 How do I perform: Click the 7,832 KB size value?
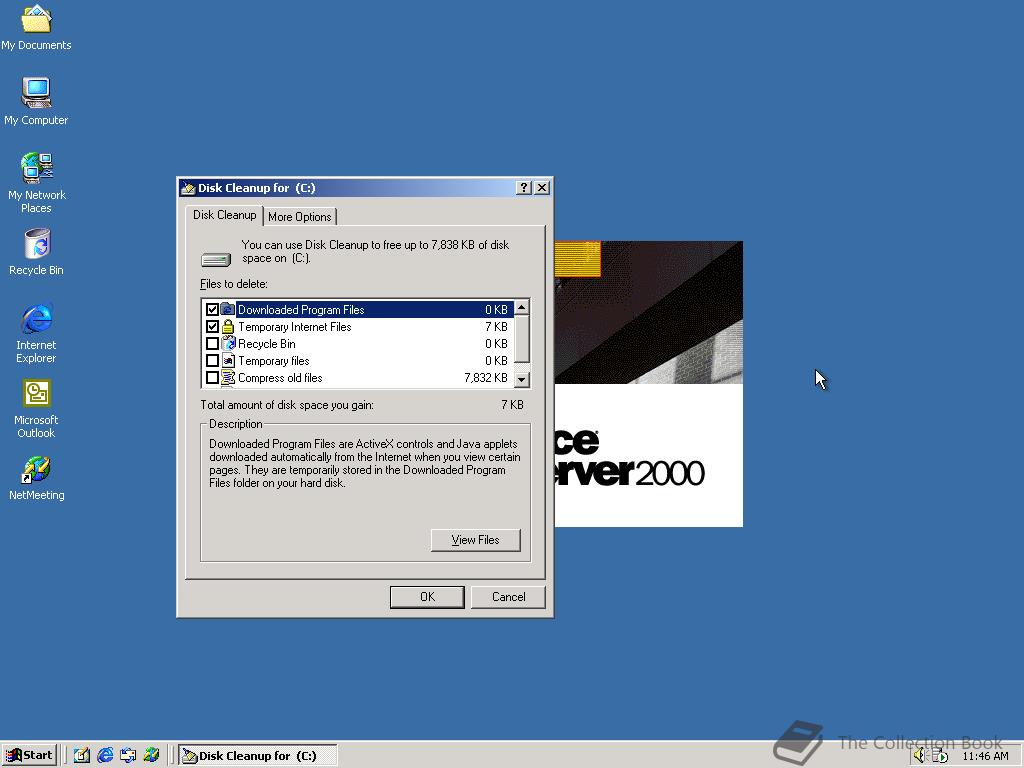pyautogui.click(x=486, y=377)
